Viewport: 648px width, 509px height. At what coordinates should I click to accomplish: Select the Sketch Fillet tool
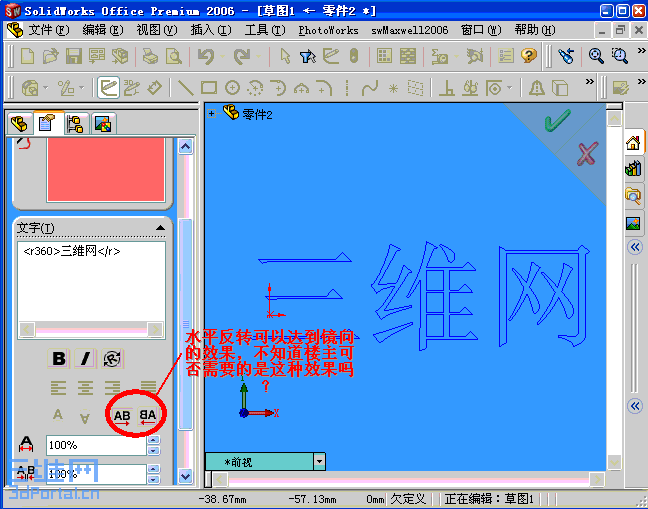point(324,88)
